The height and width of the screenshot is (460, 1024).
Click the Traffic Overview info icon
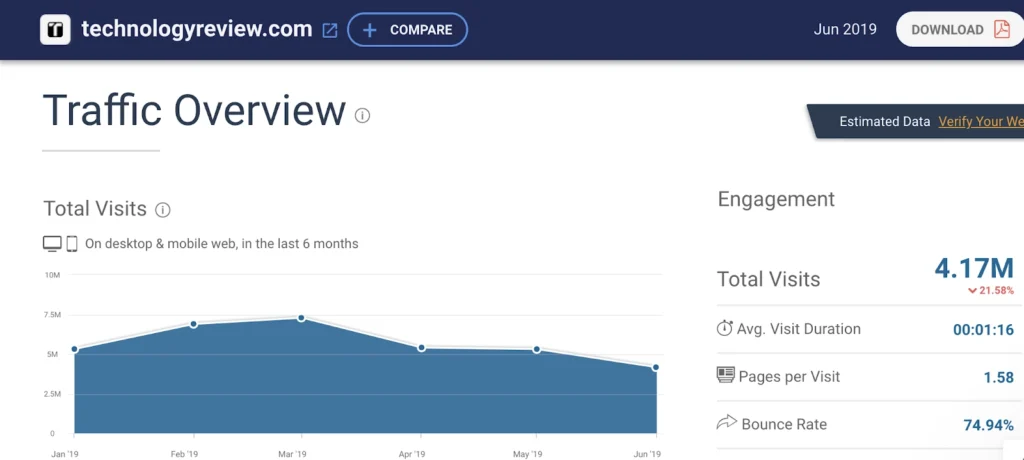pos(362,115)
